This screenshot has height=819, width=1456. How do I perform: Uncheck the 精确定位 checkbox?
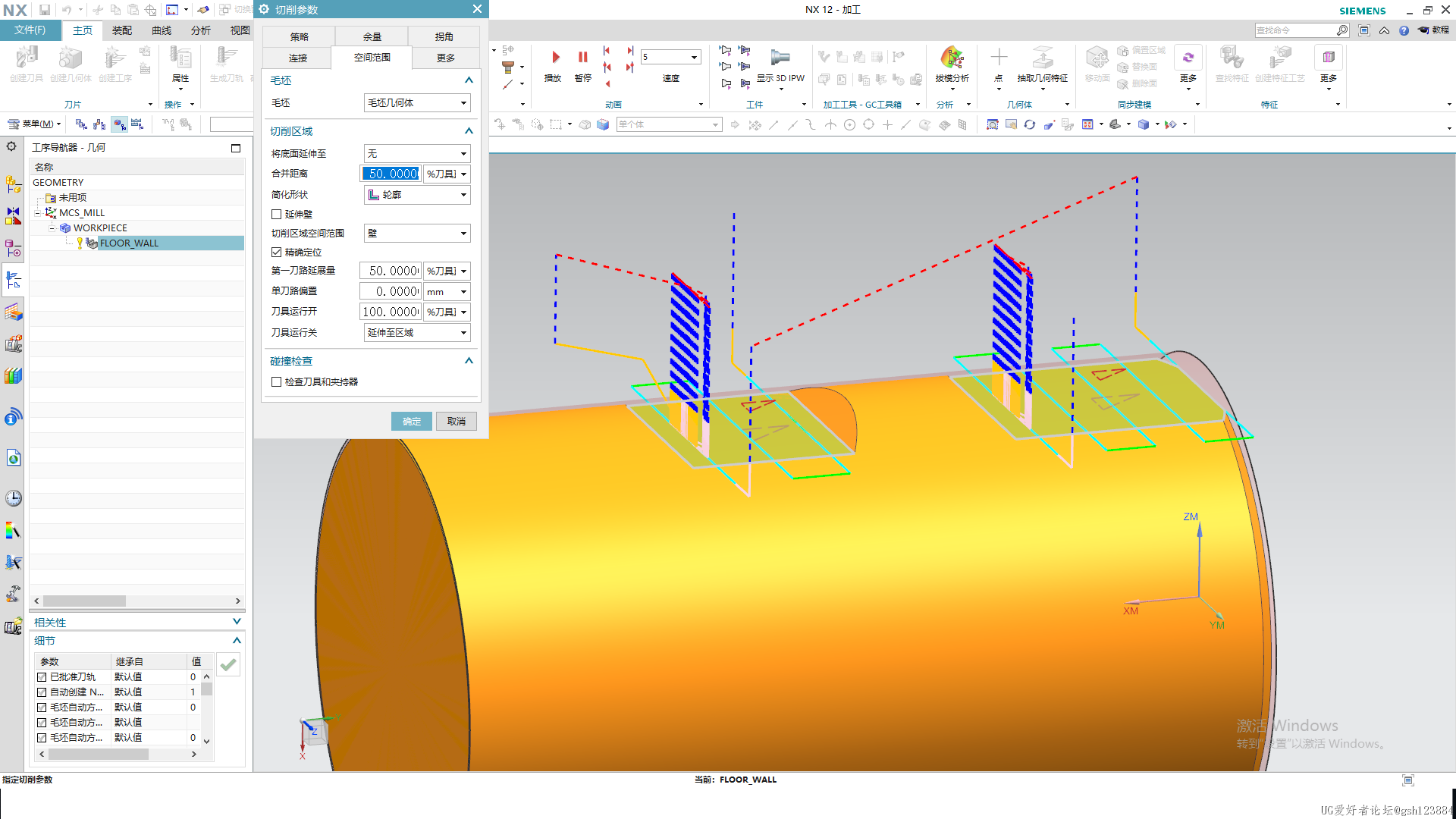click(277, 253)
